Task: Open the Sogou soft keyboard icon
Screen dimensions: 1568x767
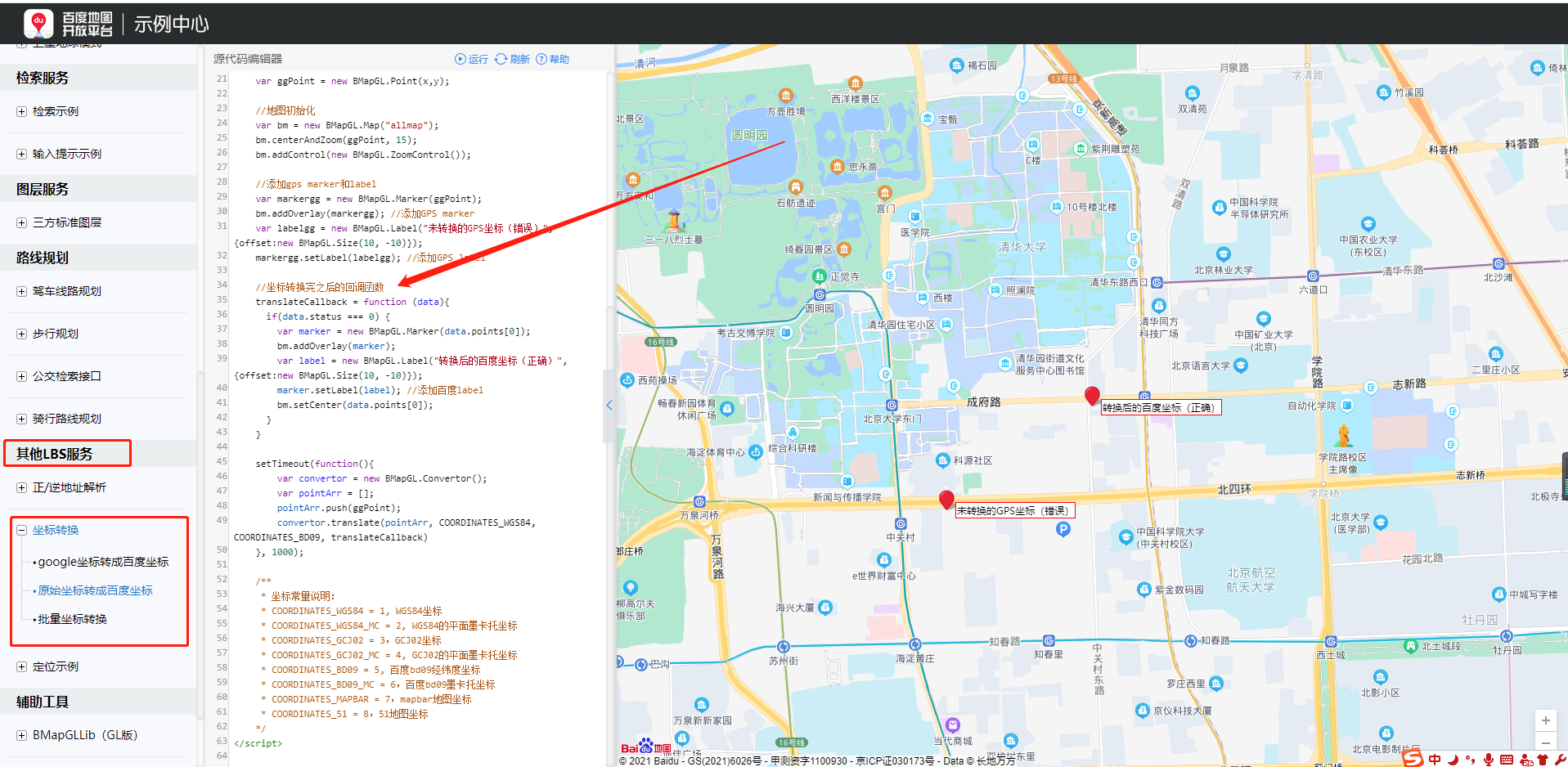Action: tap(1507, 760)
